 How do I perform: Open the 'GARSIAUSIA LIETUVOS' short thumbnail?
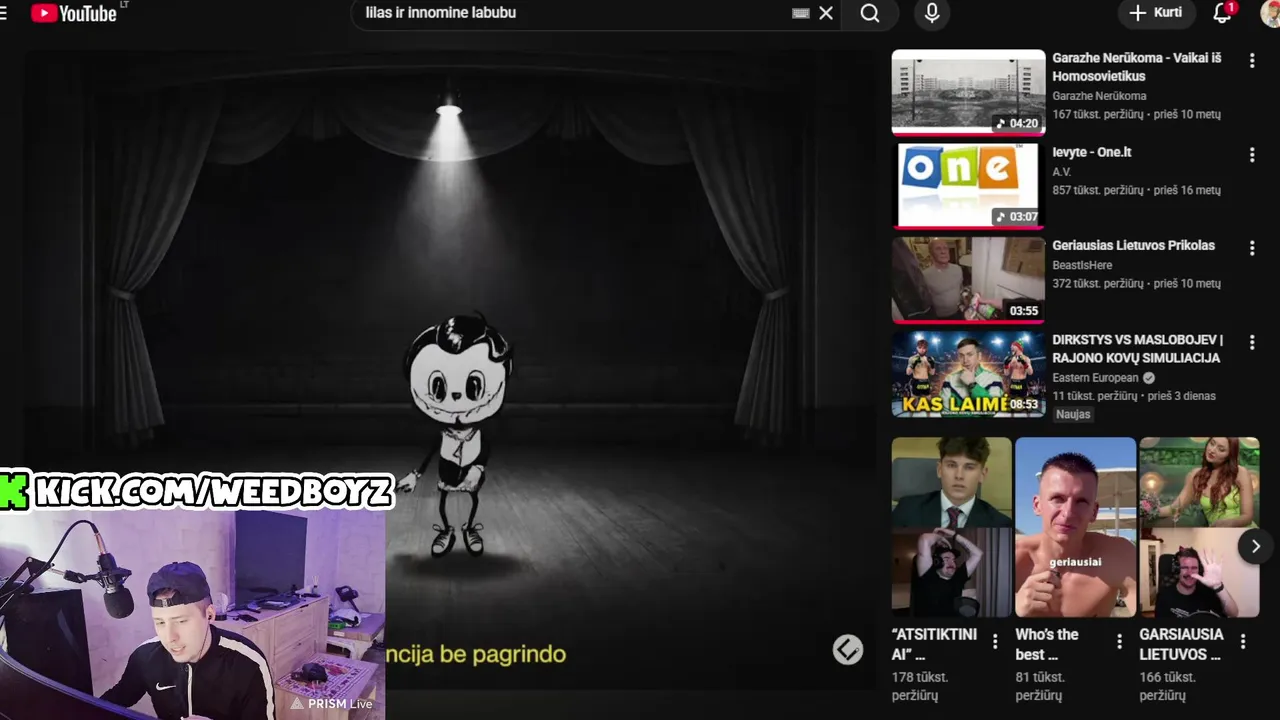click(x=1199, y=527)
